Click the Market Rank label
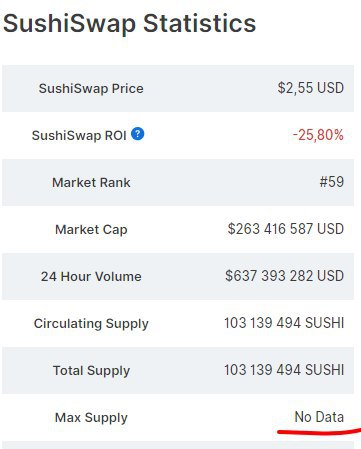 91,182
